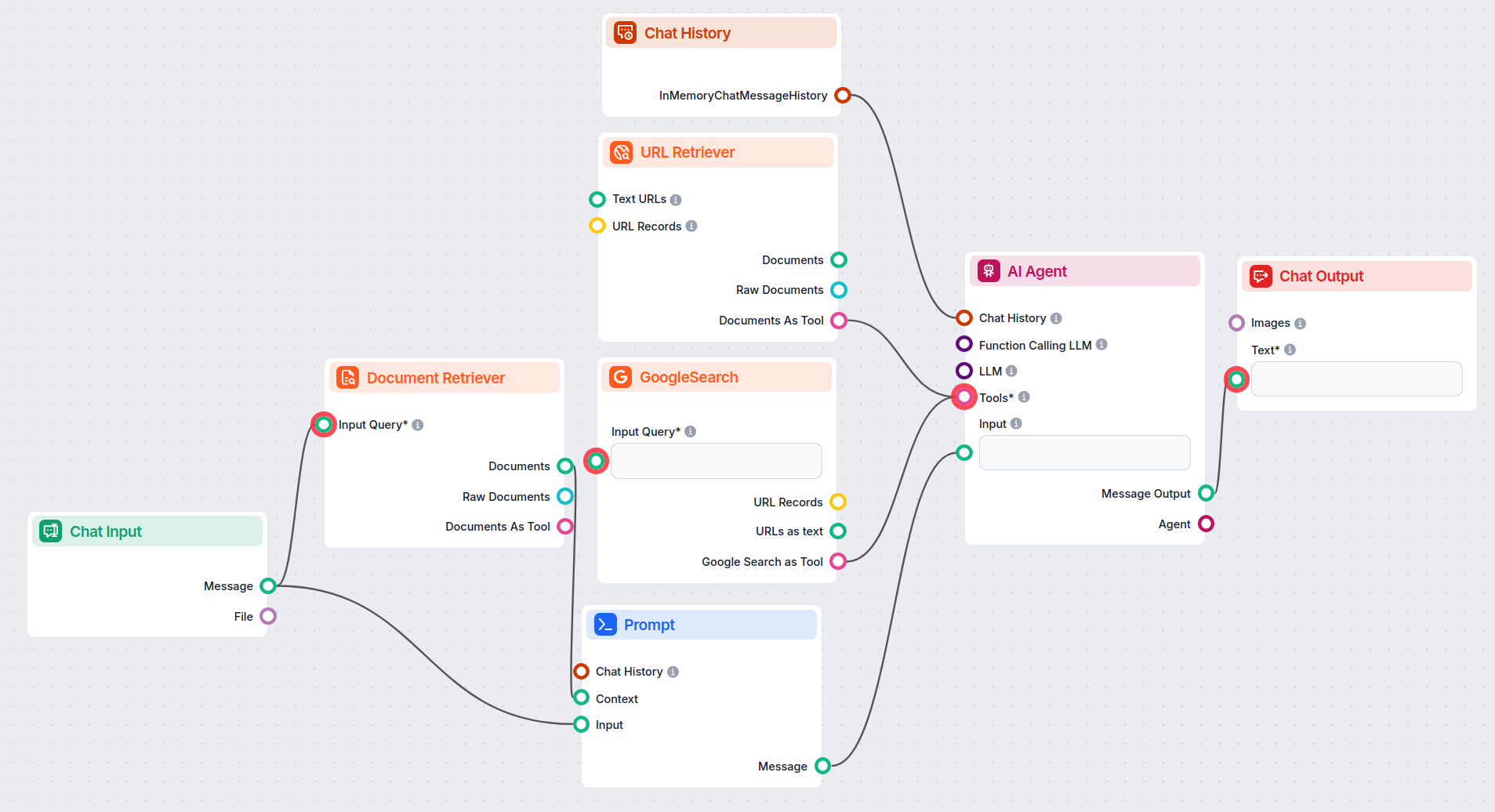Image resolution: width=1495 pixels, height=812 pixels.
Task: Select URL Retriever Raw Documents output port
Action: click(x=839, y=290)
